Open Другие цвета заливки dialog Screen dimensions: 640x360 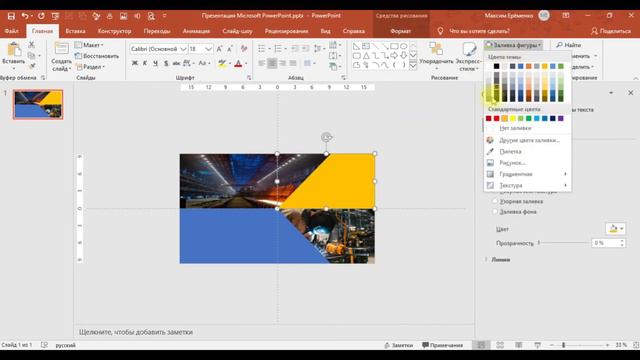pyautogui.click(x=529, y=140)
